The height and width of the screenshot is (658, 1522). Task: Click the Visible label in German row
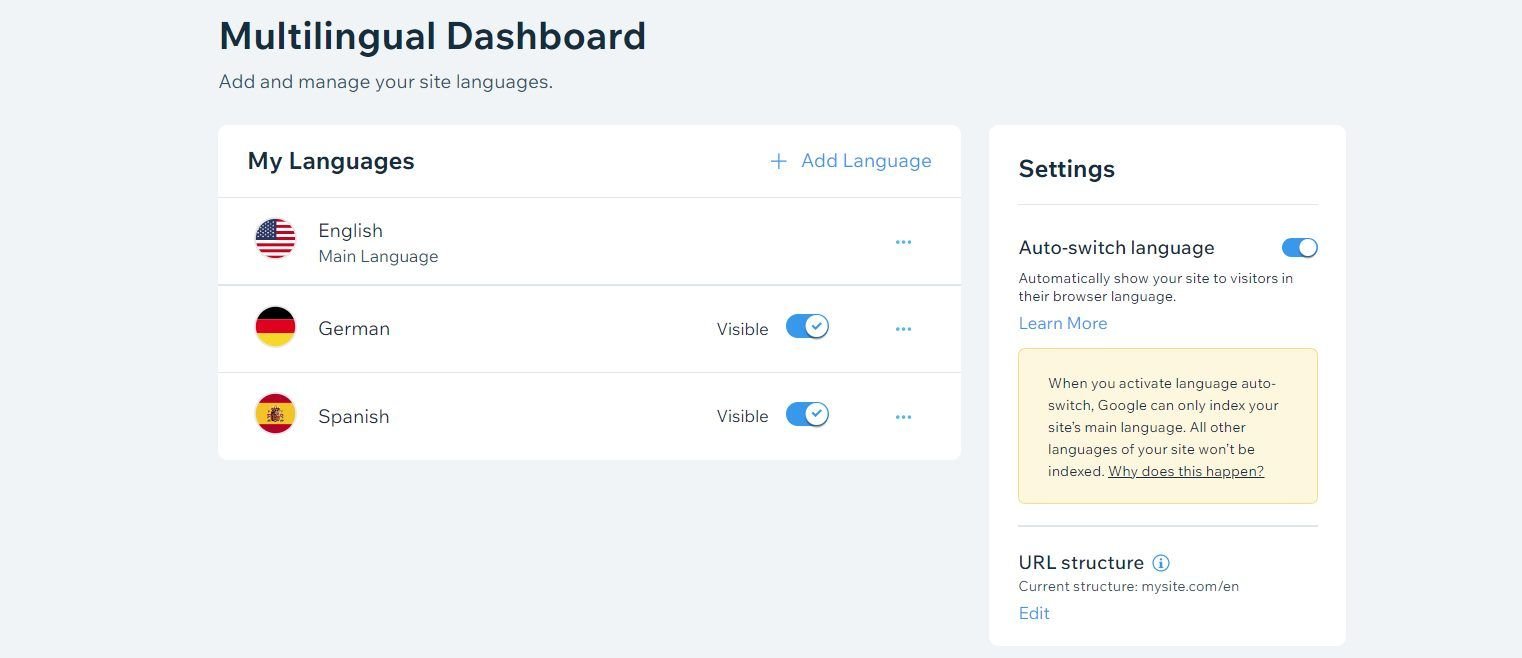743,329
